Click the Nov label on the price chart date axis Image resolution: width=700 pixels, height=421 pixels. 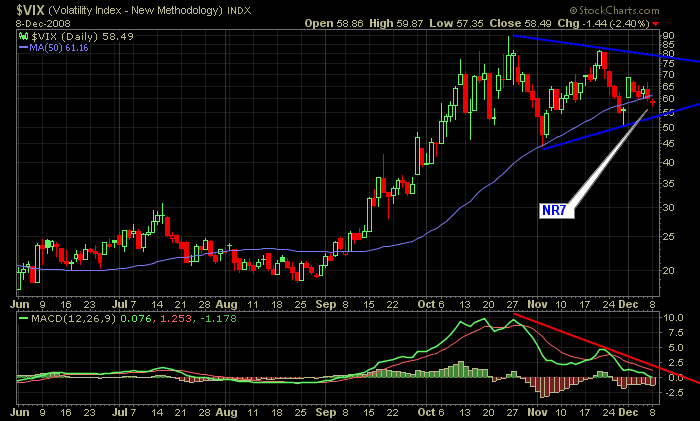click(537, 304)
